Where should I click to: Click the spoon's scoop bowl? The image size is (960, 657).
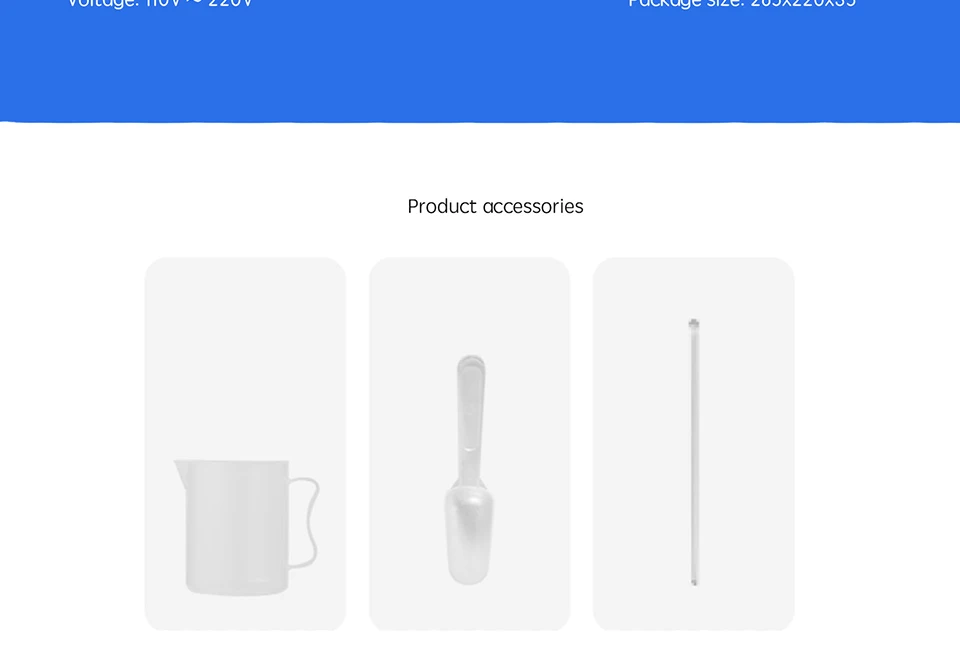470,534
